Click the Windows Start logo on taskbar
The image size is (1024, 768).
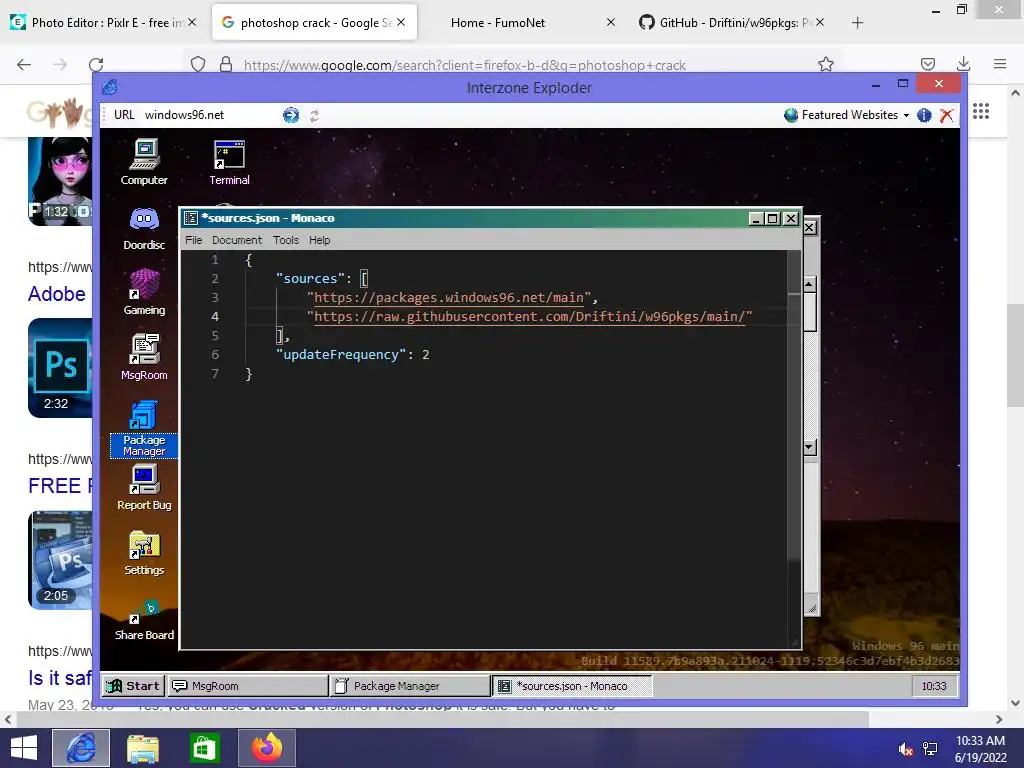pyautogui.click(x=24, y=748)
